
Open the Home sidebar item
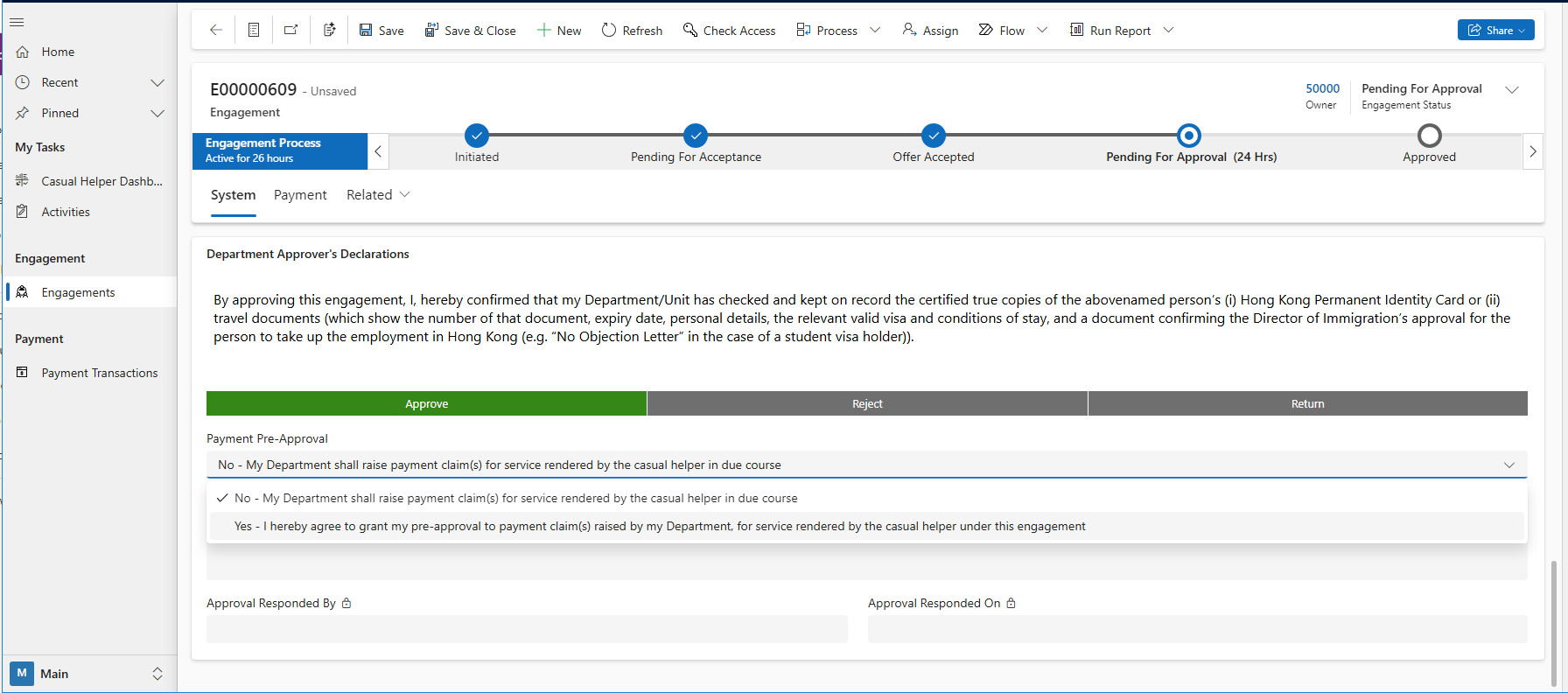tap(58, 52)
